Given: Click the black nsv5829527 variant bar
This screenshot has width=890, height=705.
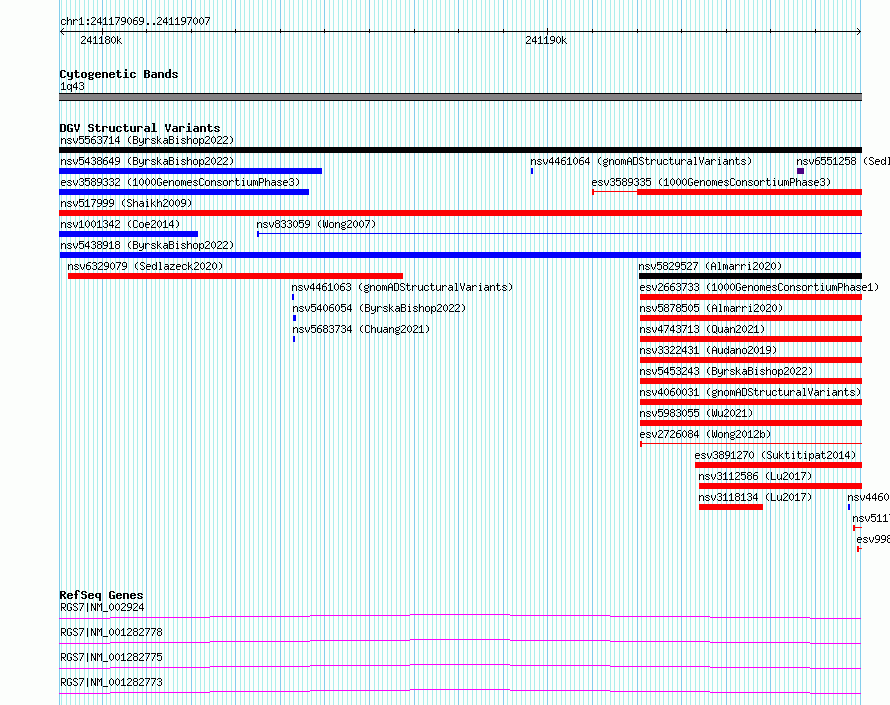Looking at the screenshot, I should pyautogui.click(x=750, y=276).
